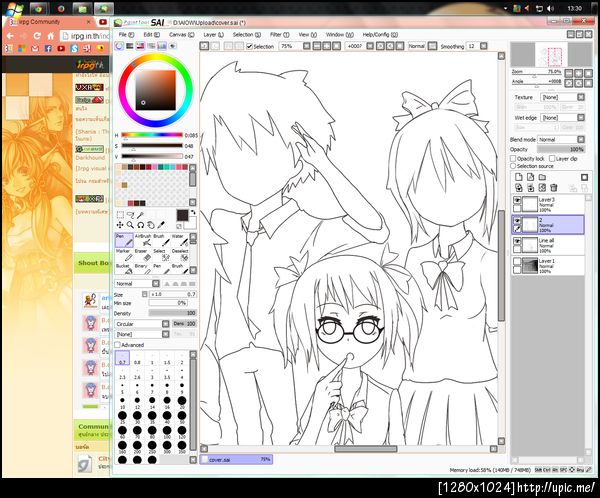This screenshot has width=600, height=498.
Task: Switch to the cover.sai document tab
Action: pyautogui.click(x=236, y=459)
